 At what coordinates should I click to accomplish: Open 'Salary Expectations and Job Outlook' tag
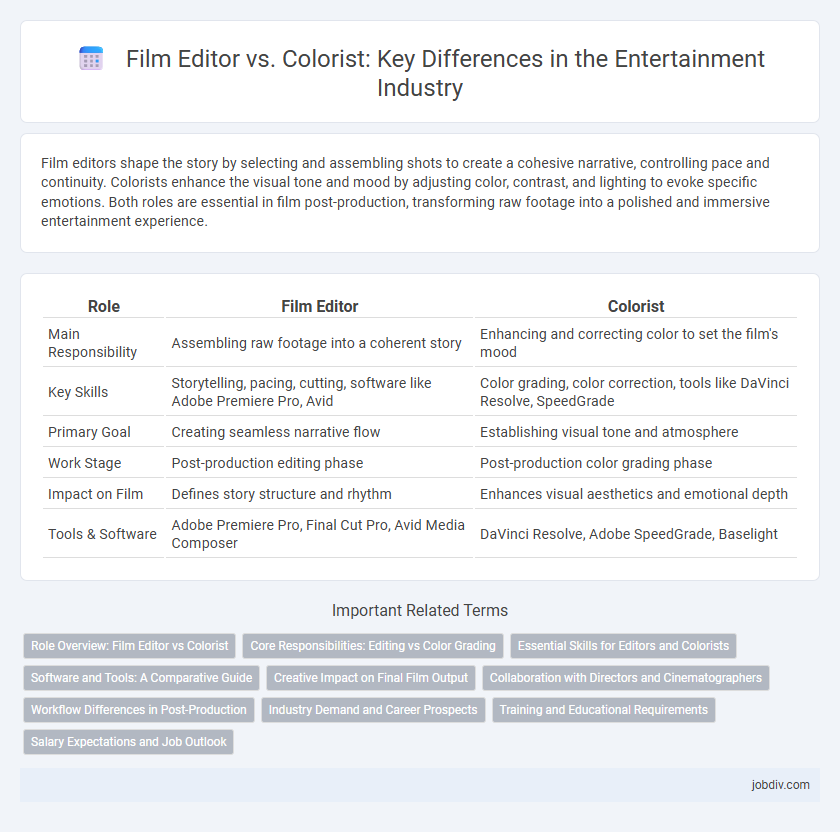coord(129,742)
